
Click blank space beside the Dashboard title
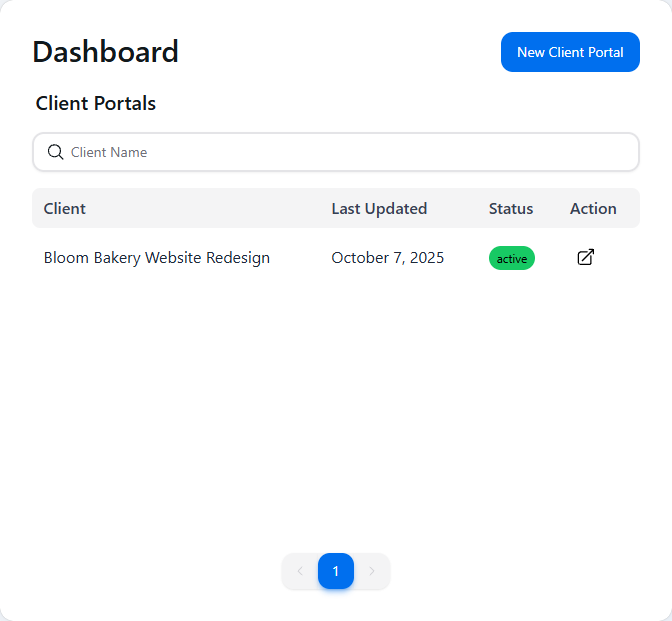tap(340, 52)
